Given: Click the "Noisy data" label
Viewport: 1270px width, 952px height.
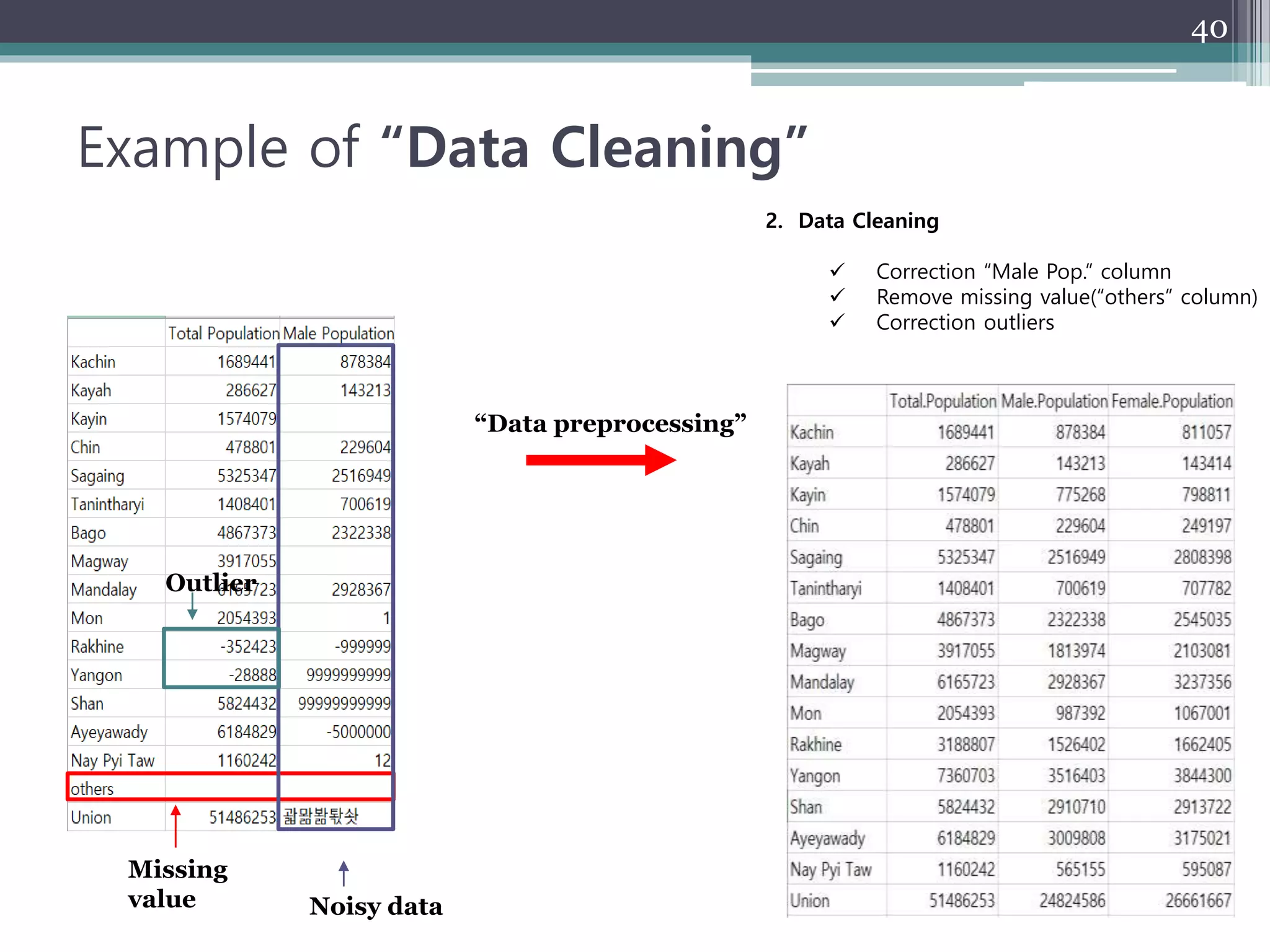Looking at the screenshot, I should click(x=376, y=906).
